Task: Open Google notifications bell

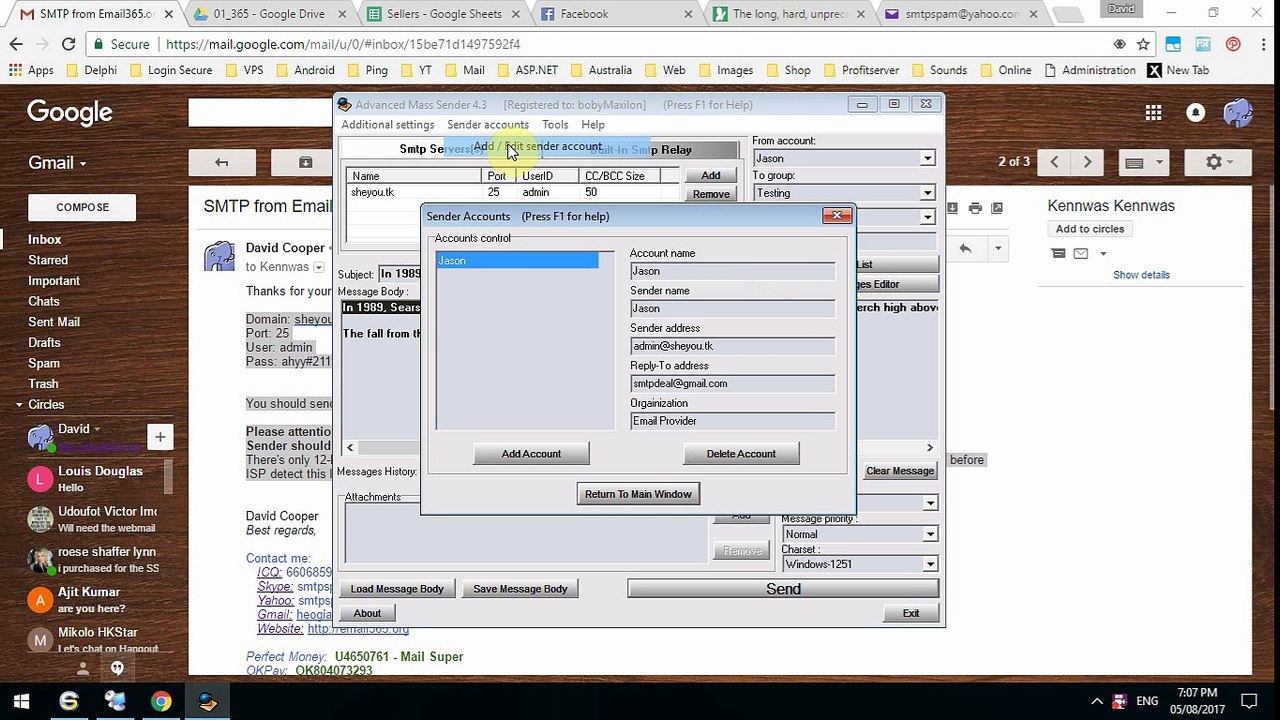Action: coord(1195,113)
